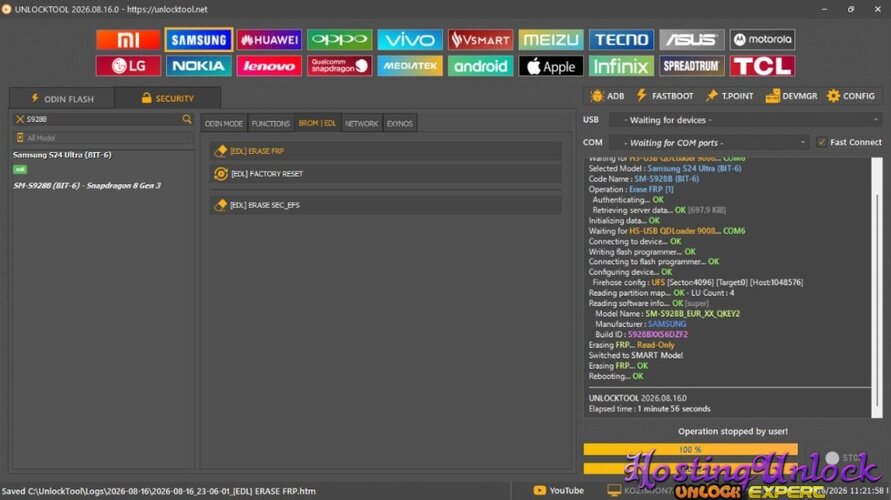
Task: Open the BROM | EDL sub-tab
Action: pyautogui.click(x=317, y=123)
